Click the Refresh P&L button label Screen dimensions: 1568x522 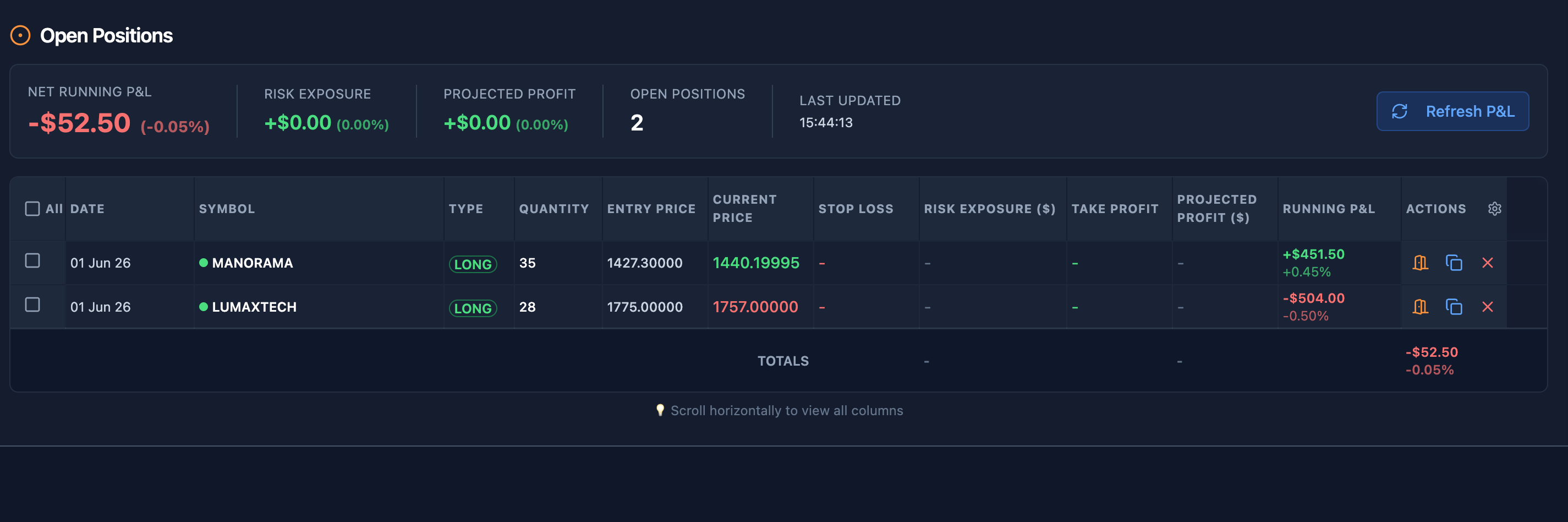pos(1470,111)
